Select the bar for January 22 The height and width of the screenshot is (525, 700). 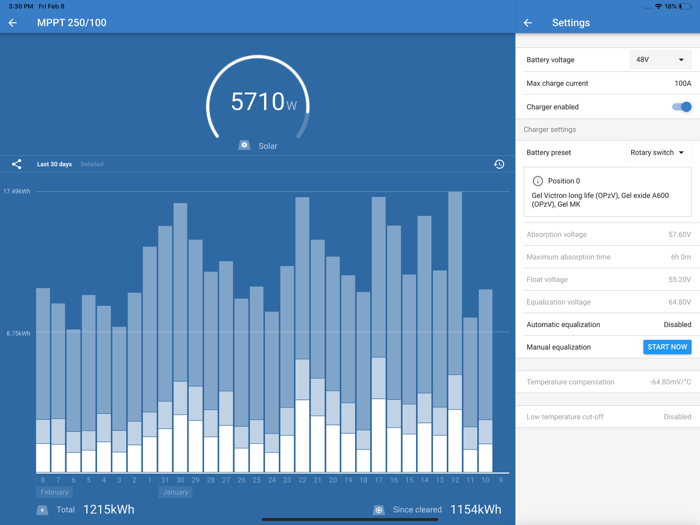click(302, 334)
